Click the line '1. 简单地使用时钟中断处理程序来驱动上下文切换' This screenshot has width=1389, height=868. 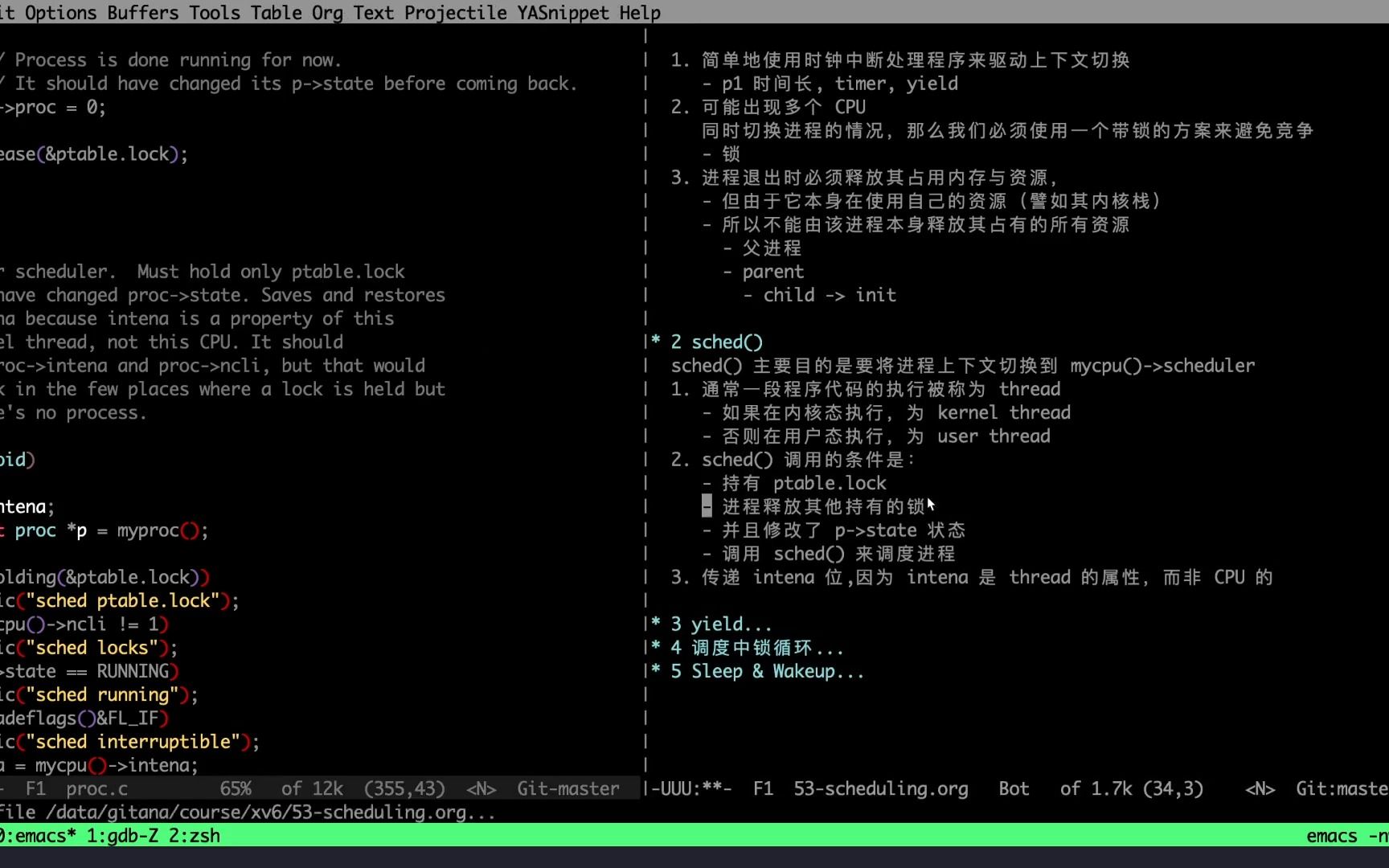point(900,60)
